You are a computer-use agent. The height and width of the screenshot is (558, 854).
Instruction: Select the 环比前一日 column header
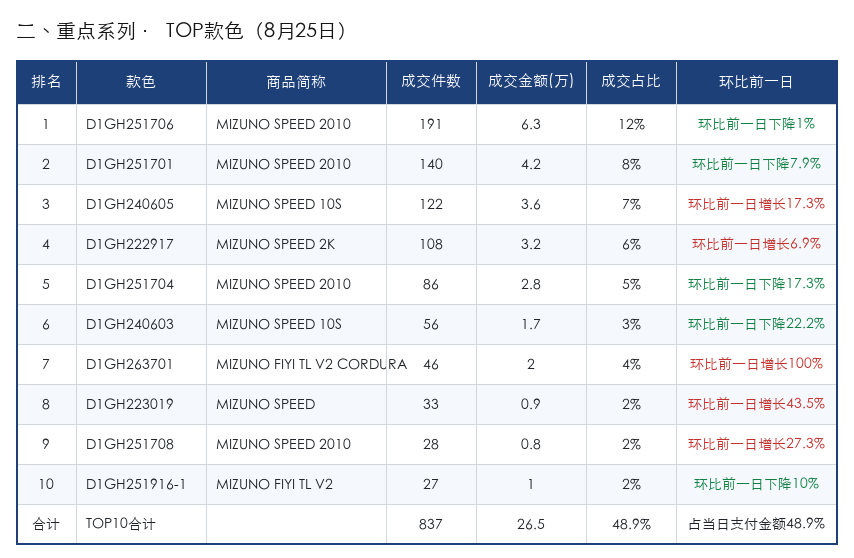756,82
